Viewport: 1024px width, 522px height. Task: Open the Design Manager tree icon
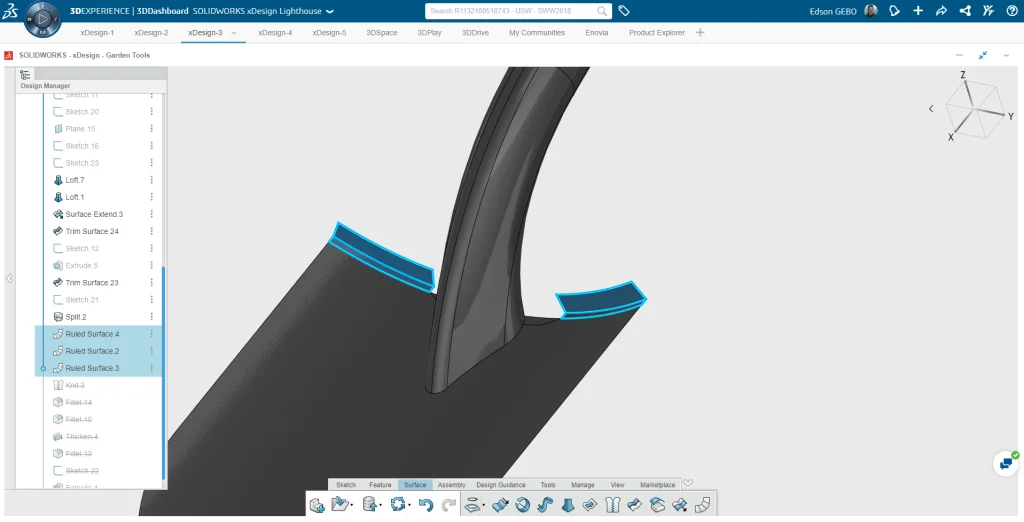(26, 75)
